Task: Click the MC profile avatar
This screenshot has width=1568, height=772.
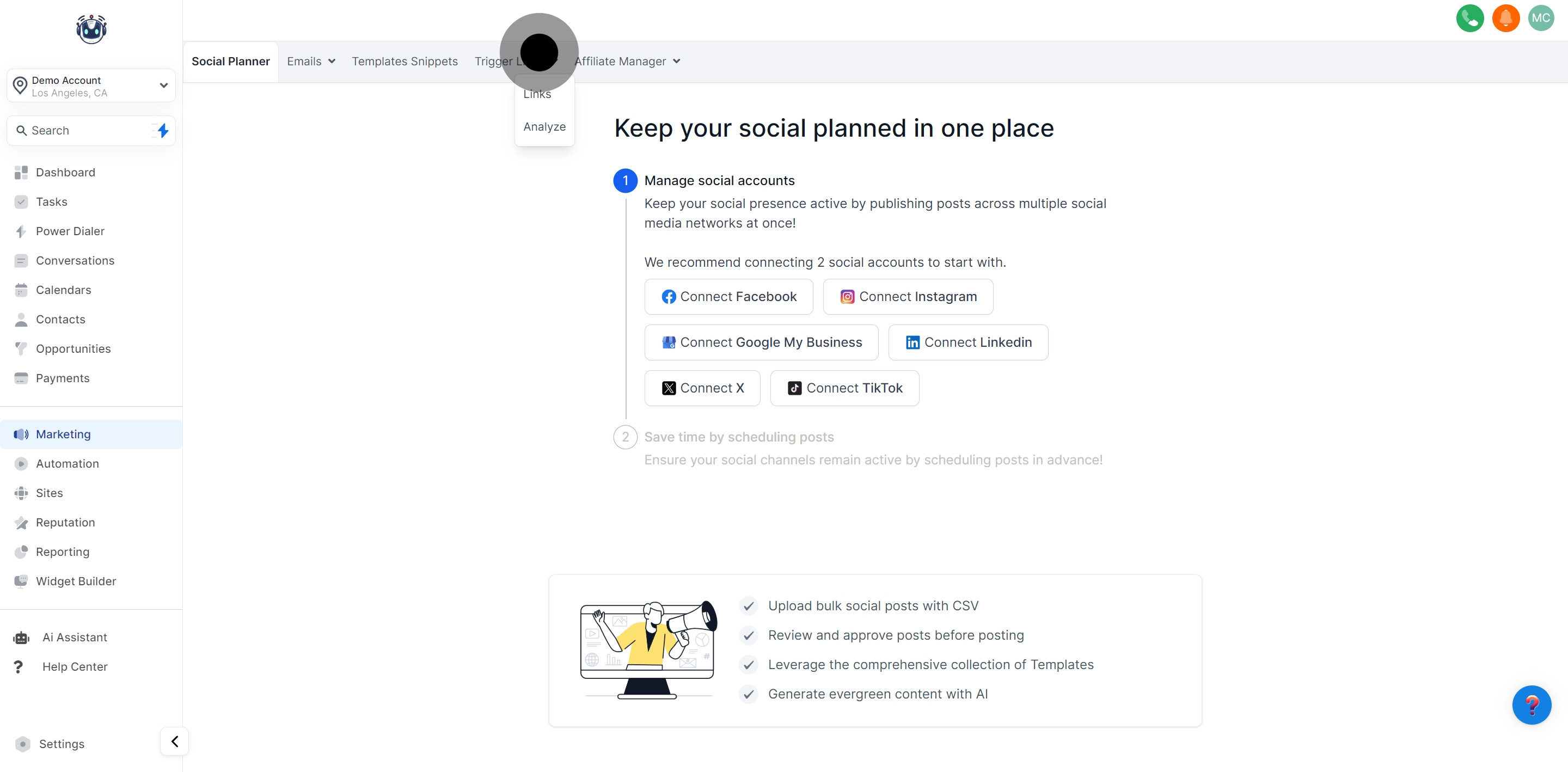Action: [x=1541, y=19]
